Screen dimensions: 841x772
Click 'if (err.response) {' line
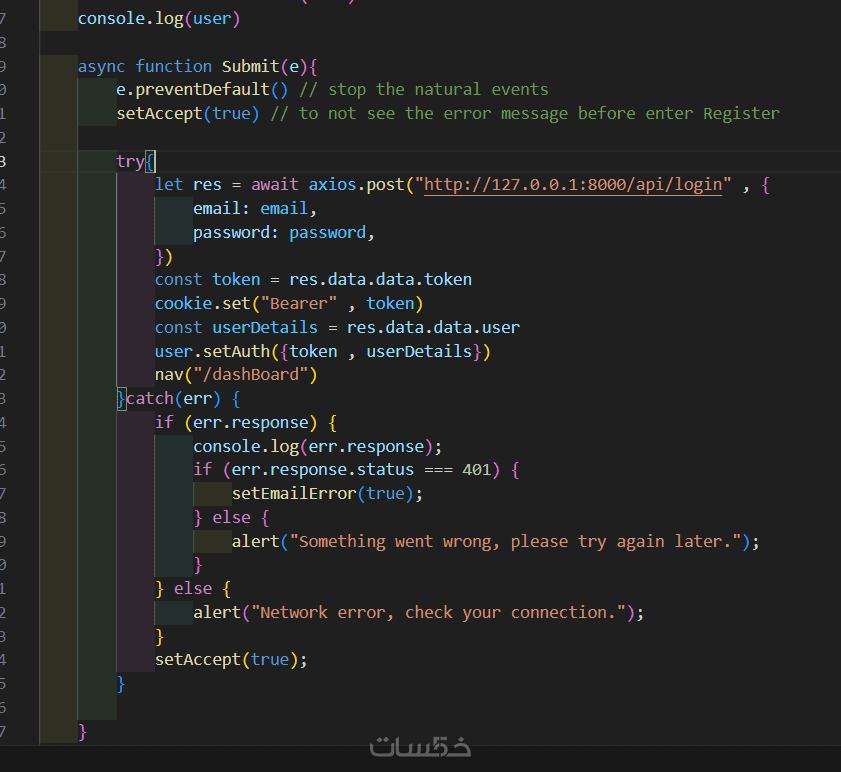coord(246,423)
